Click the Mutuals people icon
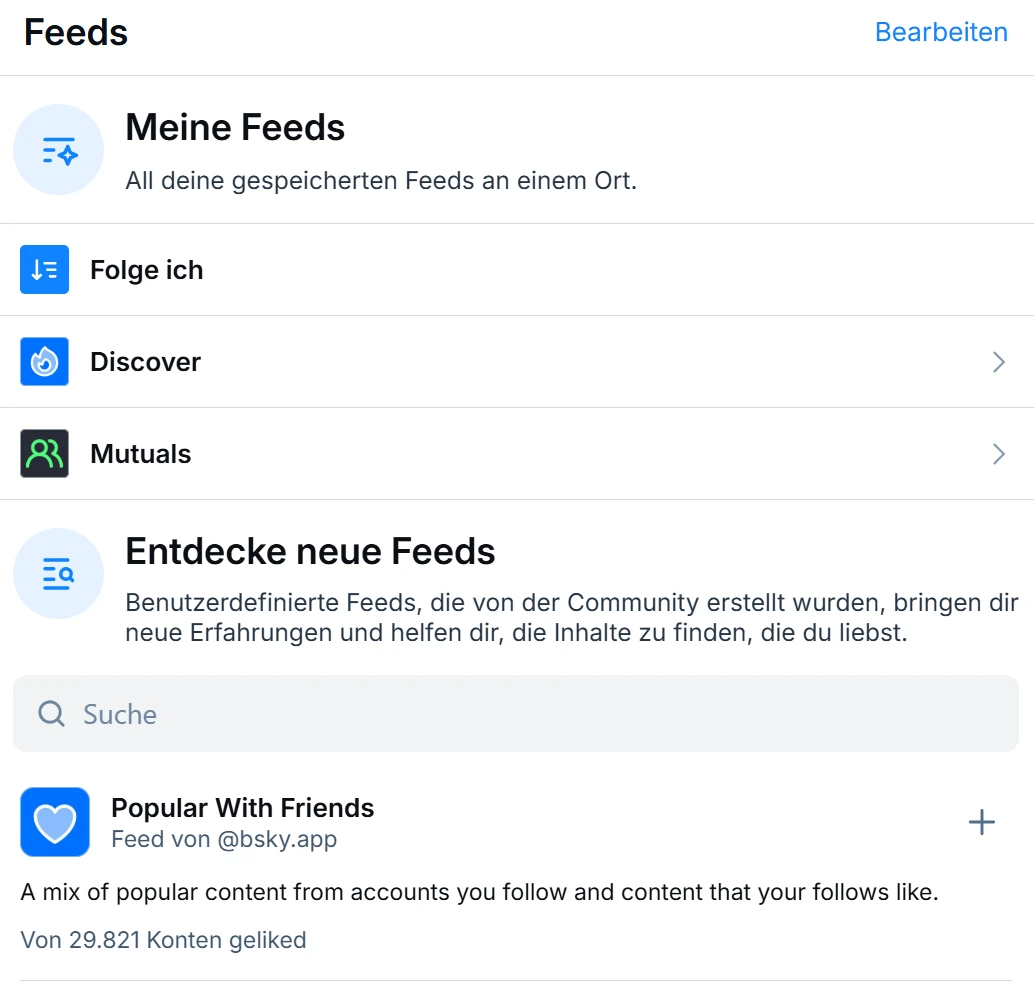 click(44, 454)
